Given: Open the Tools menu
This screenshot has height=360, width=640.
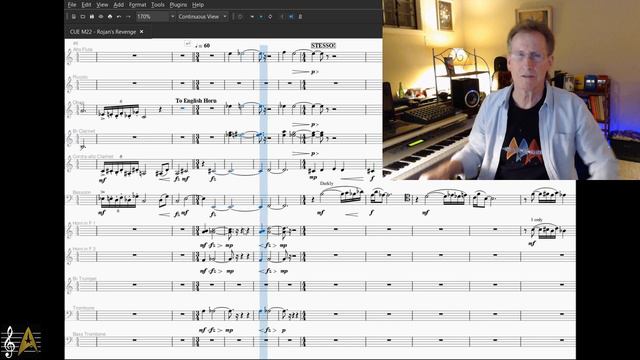Looking at the screenshot, I should (158, 5).
